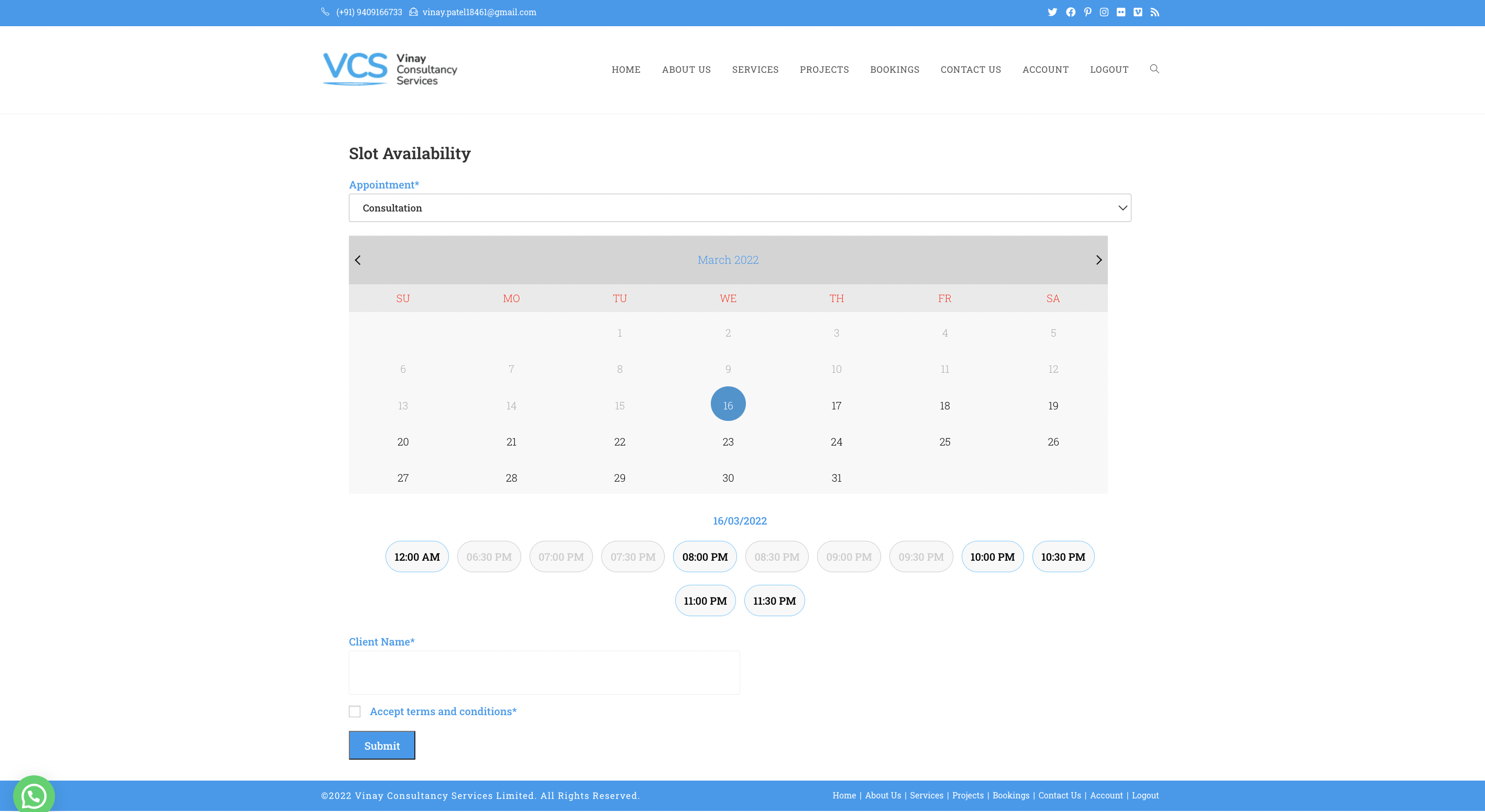Open the CONTACT US menu item
Image resolution: width=1485 pixels, height=812 pixels.
click(971, 69)
